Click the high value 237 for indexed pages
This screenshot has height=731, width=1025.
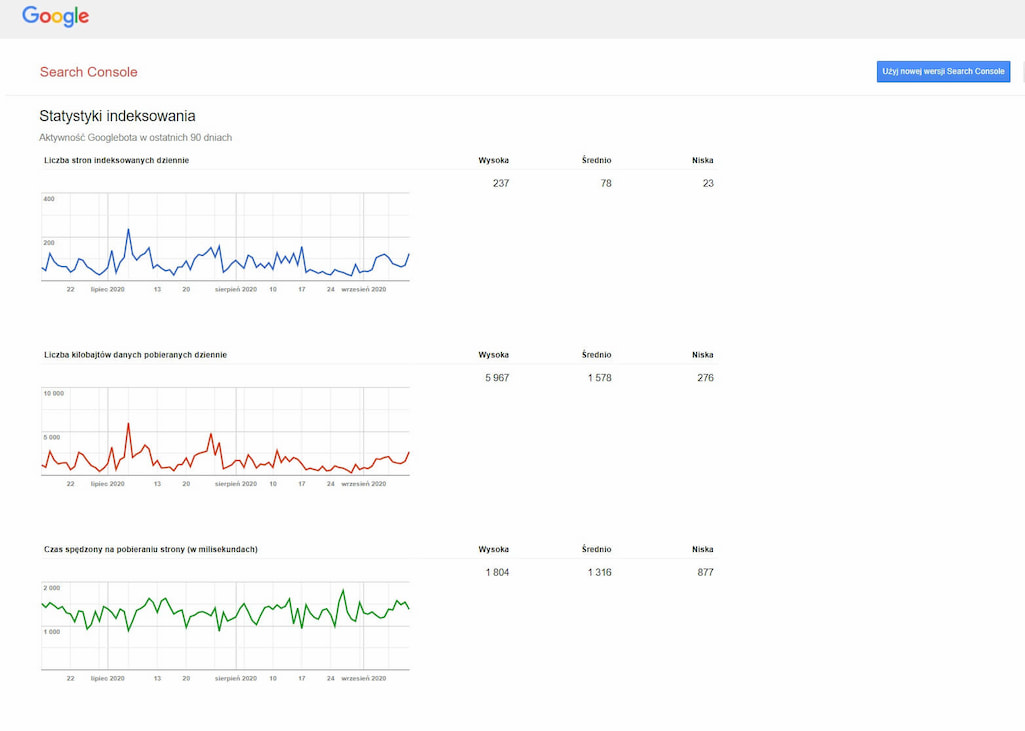coord(500,183)
